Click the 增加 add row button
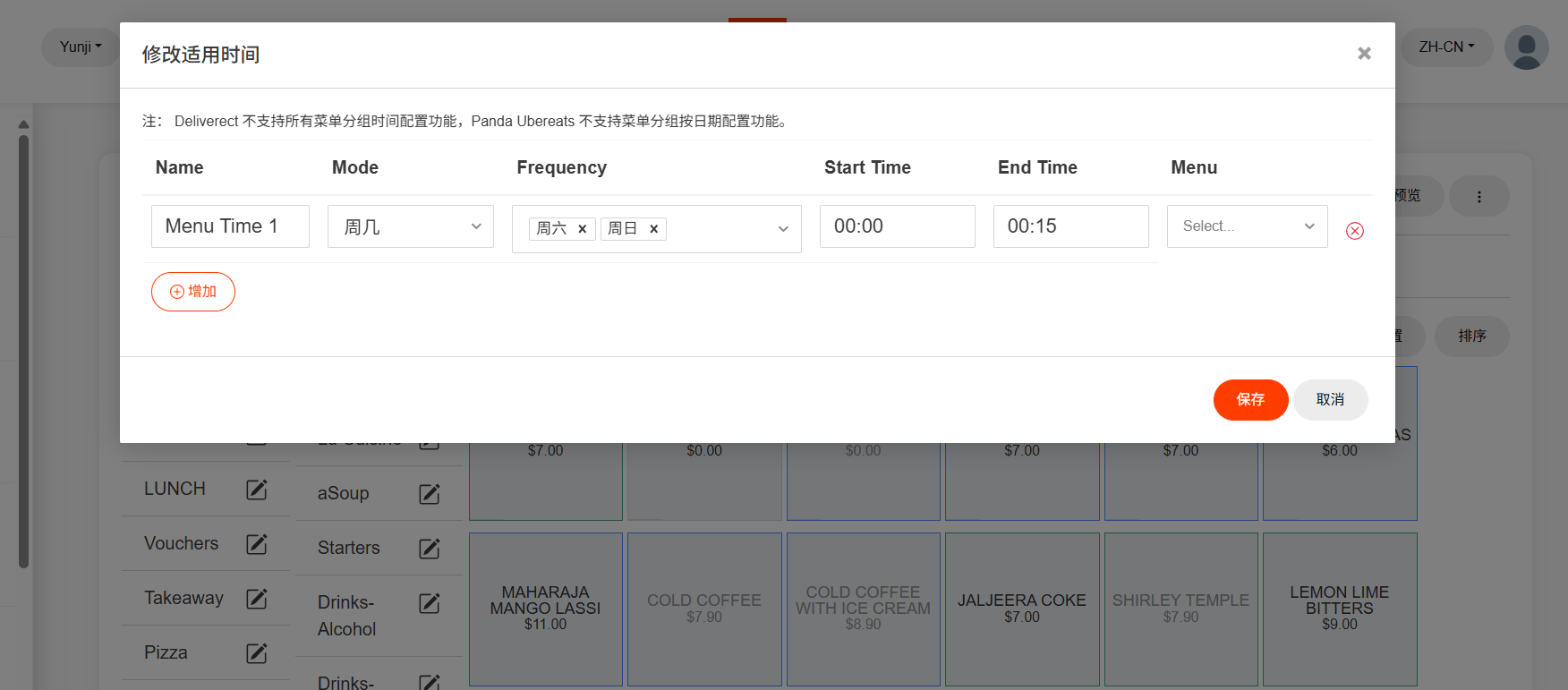This screenshot has height=690, width=1568. click(x=193, y=292)
